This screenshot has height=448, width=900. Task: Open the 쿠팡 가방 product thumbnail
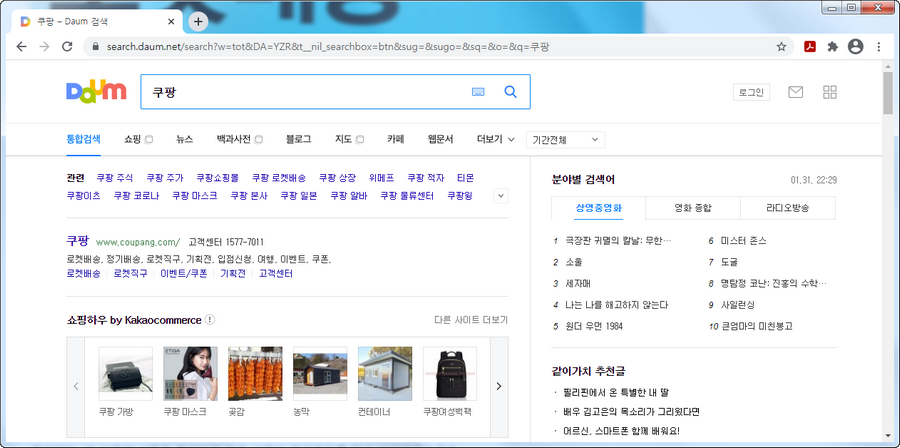[x=126, y=373]
